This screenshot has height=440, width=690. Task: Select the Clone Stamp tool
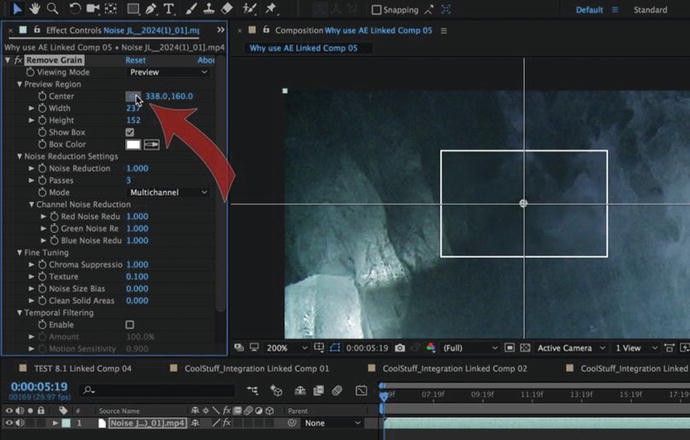tap(208, 9)
